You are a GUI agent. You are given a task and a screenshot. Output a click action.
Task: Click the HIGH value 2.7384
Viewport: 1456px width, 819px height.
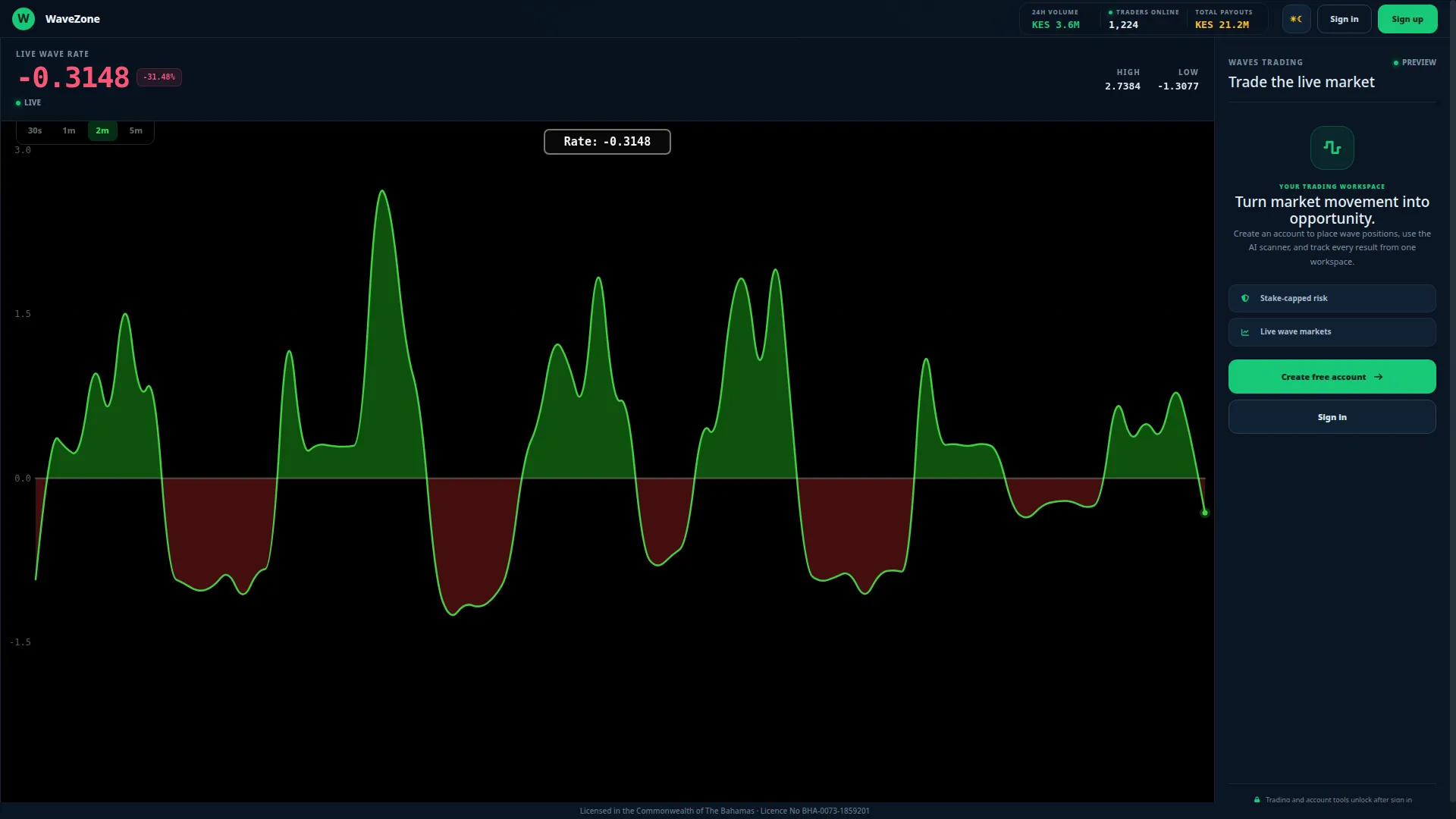click(1122, 86)
